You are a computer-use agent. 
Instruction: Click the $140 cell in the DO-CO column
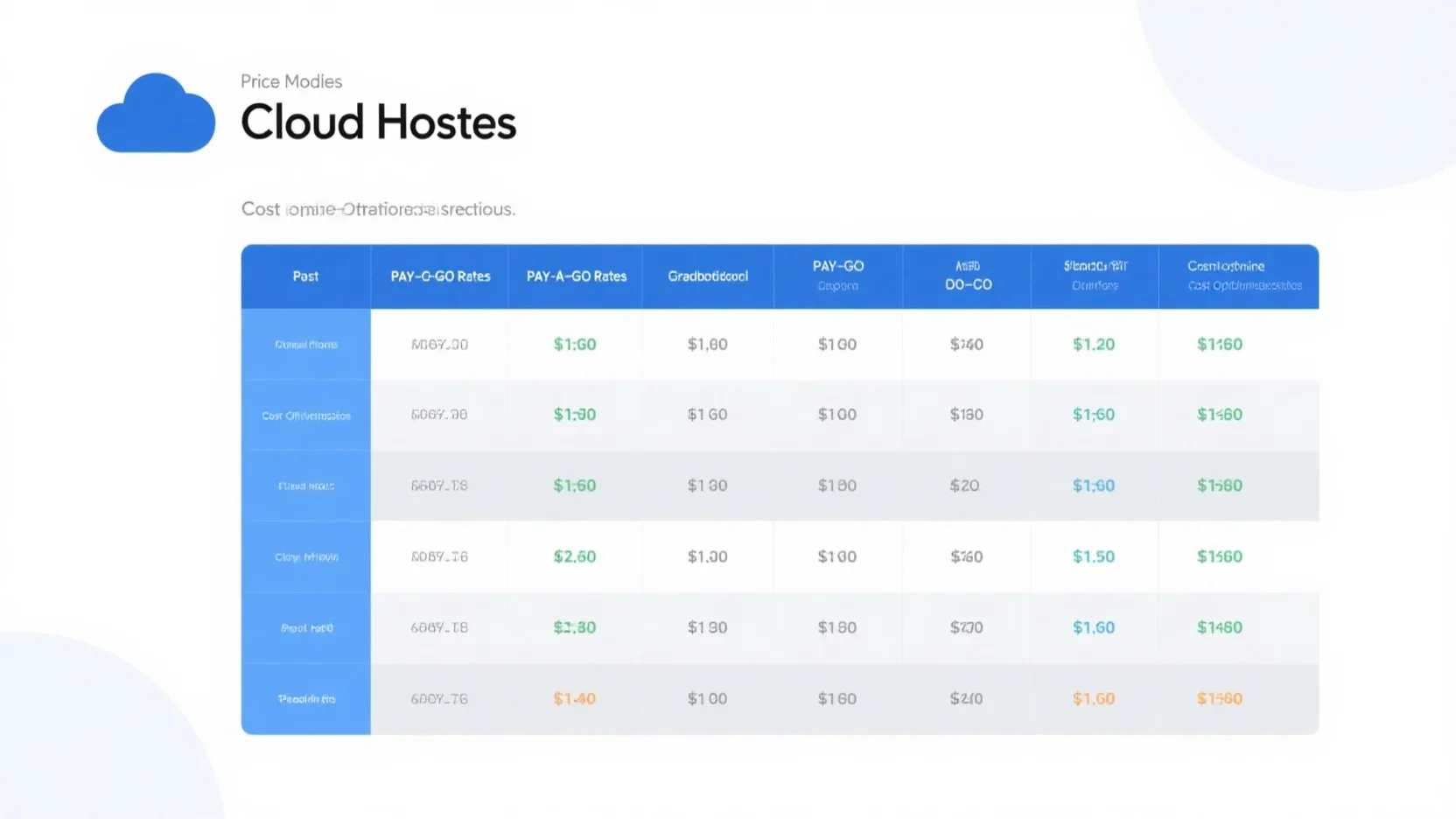pos(967,344)
